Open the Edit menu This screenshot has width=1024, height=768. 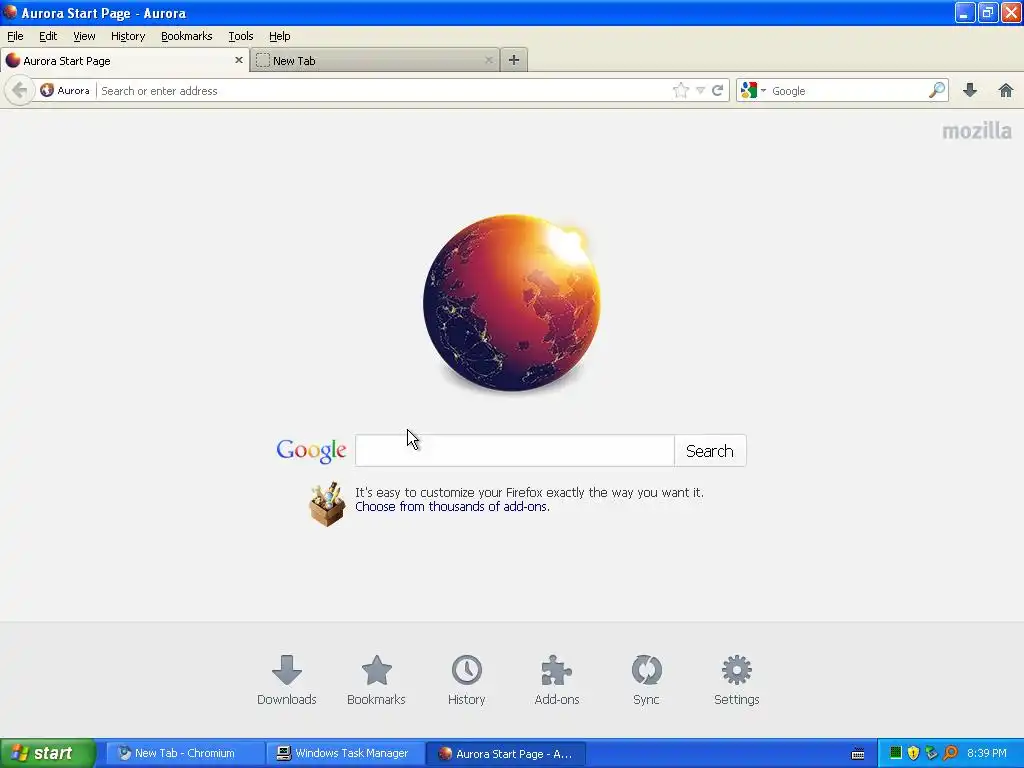pyautogui.click(x=48, y=36)
